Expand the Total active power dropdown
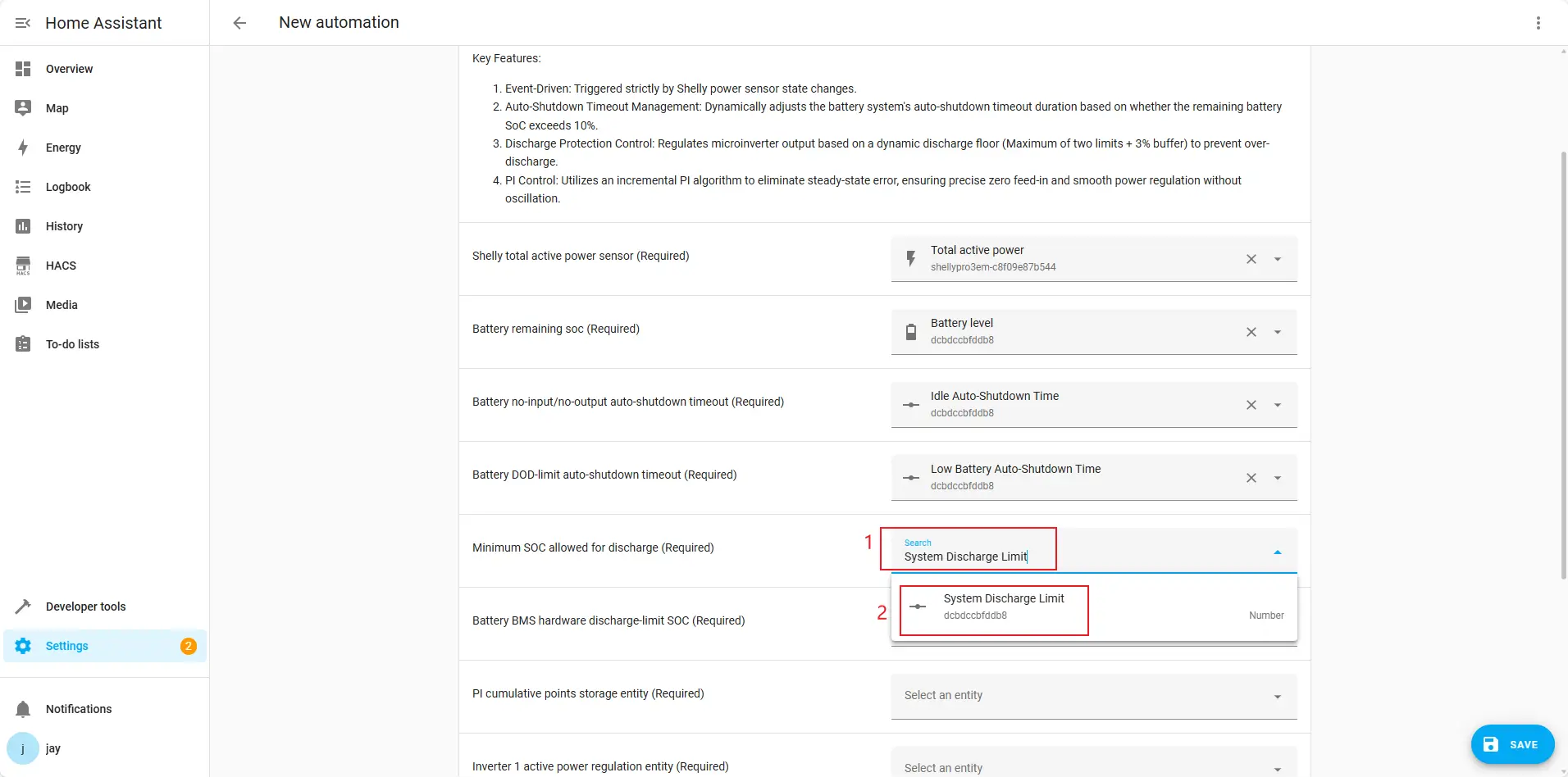Viewport: 1568px width, 777px height. (x=1277, y=259)
